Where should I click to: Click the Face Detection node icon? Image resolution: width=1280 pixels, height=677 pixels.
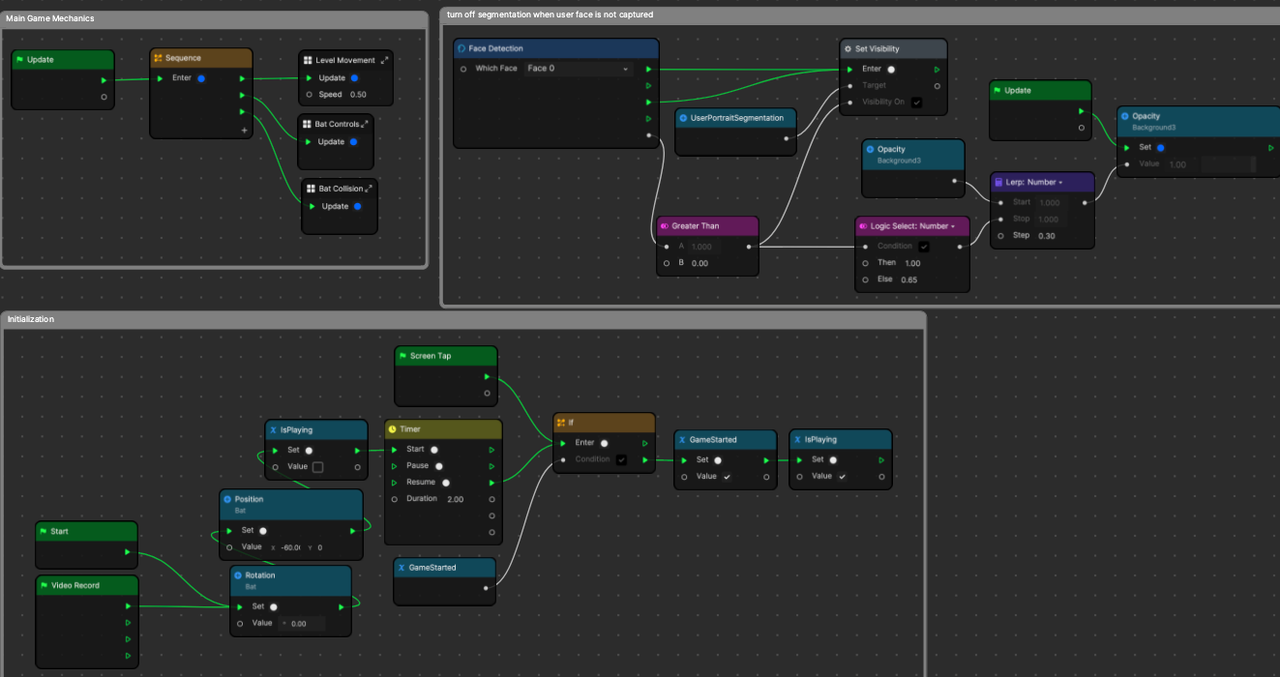tap(461, 49)
